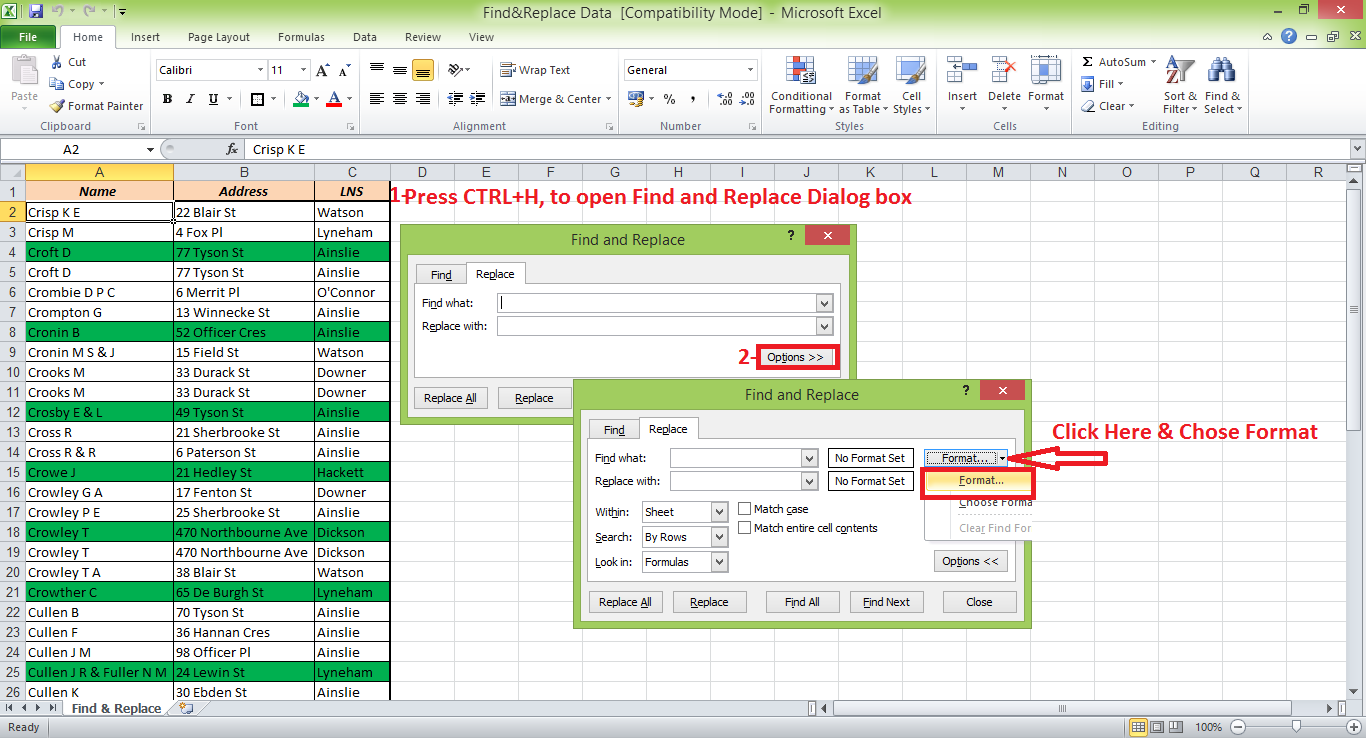Click the Insert cells icon

point(962,71)
